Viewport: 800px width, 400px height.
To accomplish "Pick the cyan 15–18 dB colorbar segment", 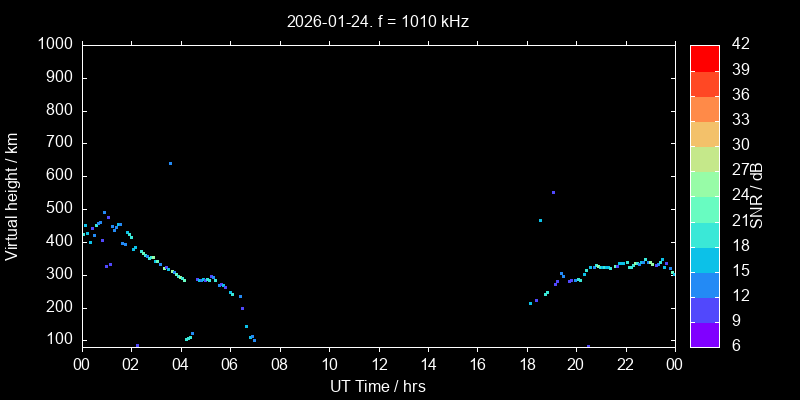I will pyautogui.click(x=704, y=259).
